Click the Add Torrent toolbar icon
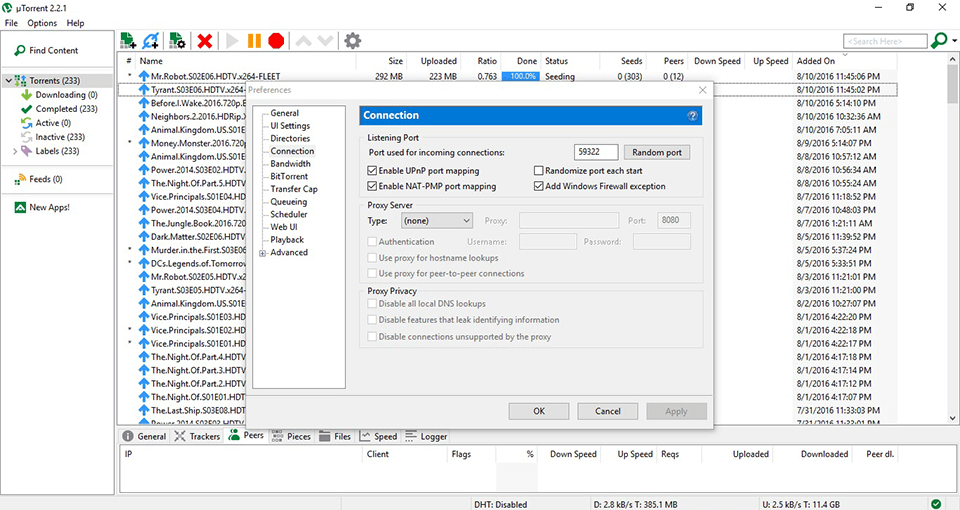Image resolution: width=960 pixels, height=510 pixels. pos(128,41)
